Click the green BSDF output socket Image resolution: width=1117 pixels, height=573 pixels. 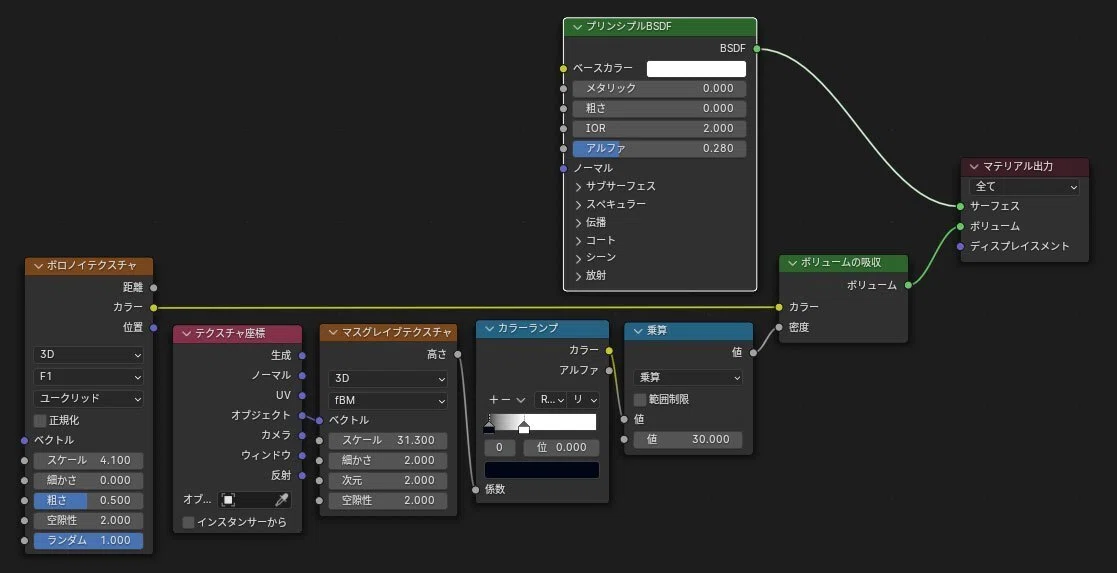coord(757,48)
